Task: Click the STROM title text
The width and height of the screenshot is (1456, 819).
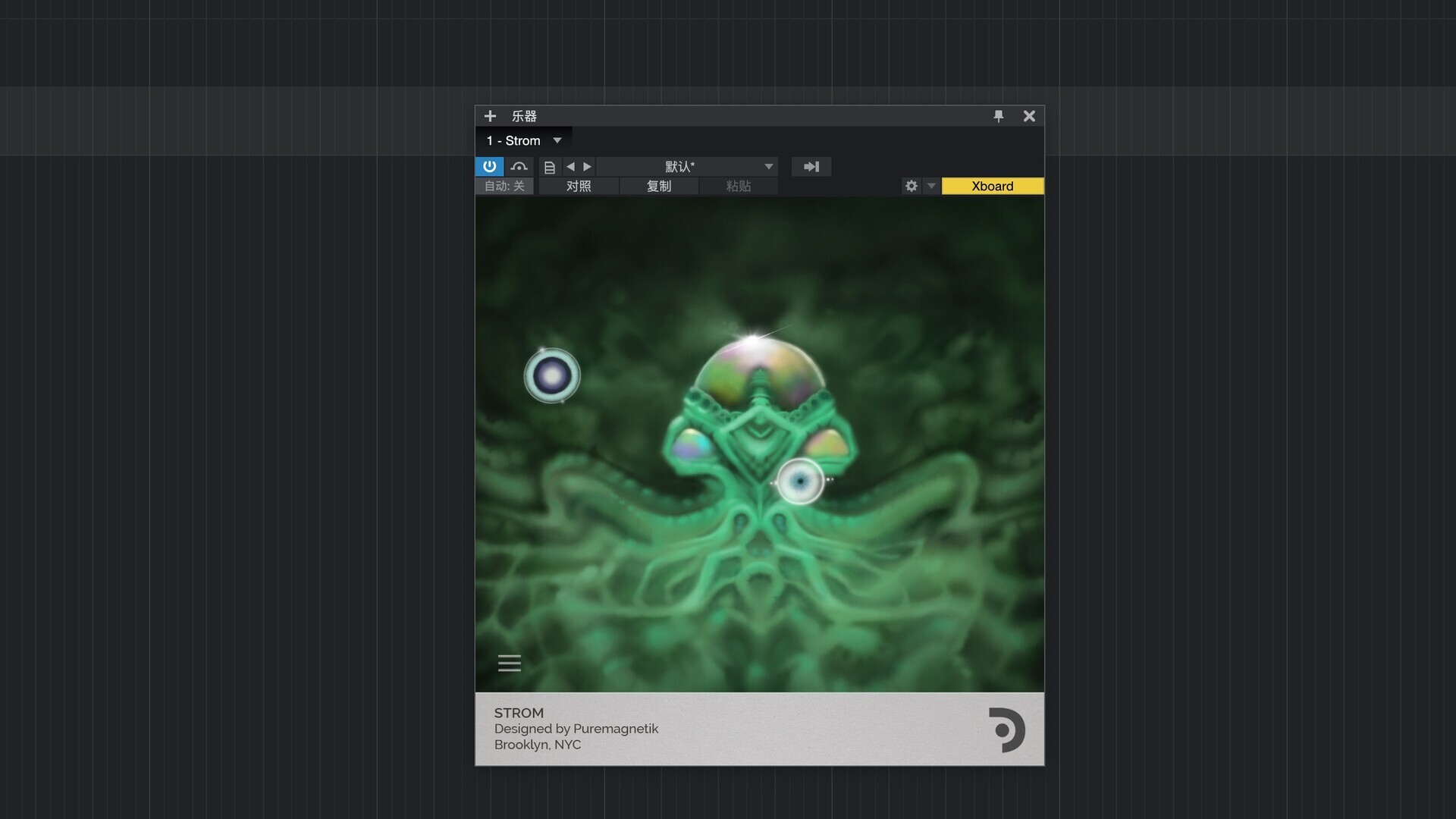Action: [x=519, y=713]
